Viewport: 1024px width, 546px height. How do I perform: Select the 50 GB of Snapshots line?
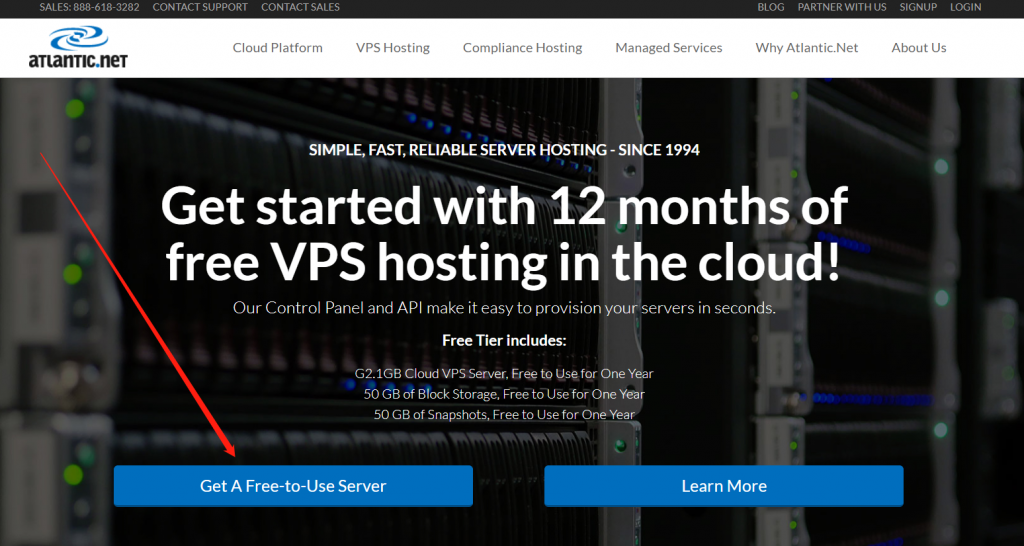504,414
